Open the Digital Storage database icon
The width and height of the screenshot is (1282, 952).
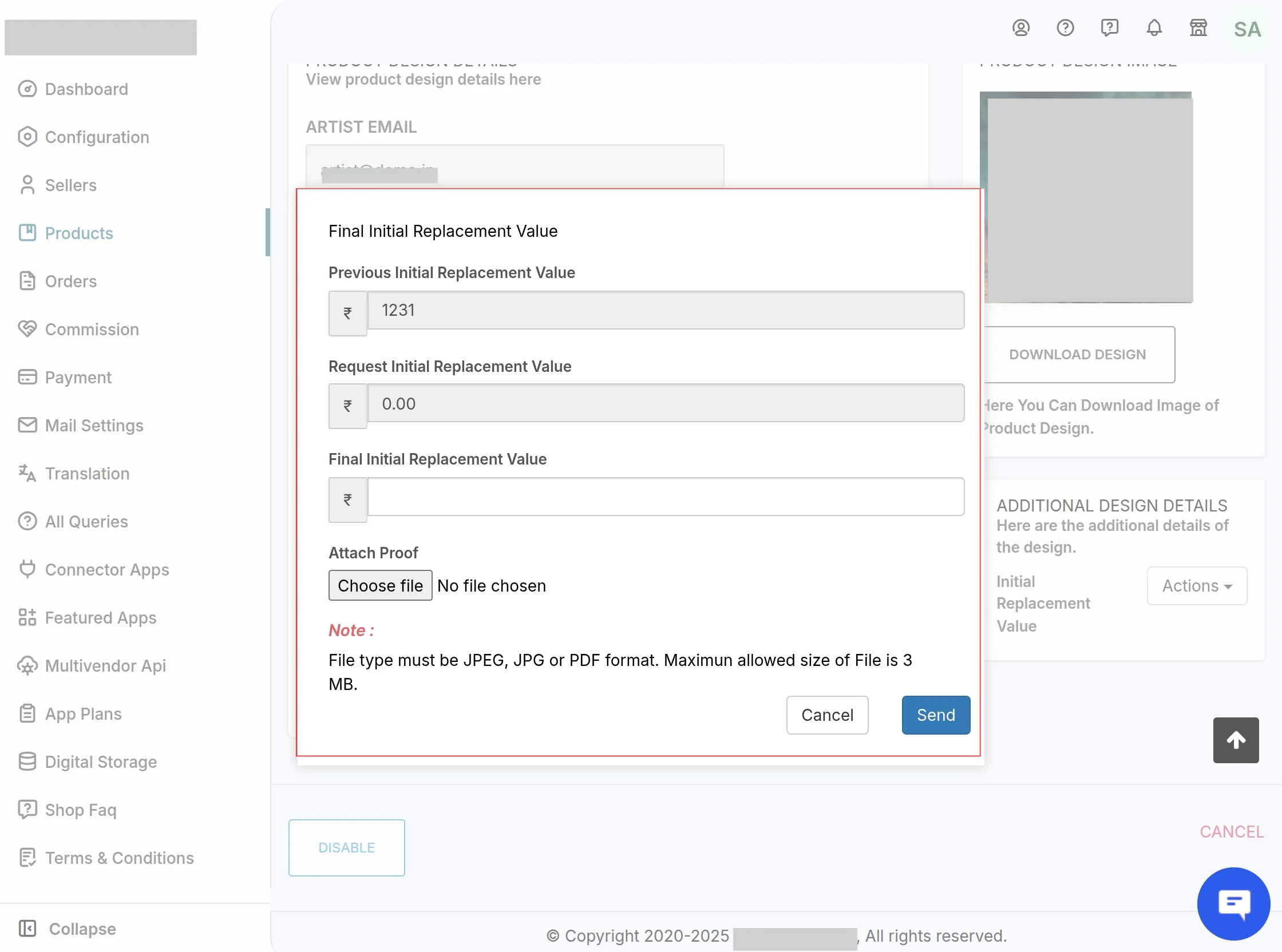pyautogui.click(x=27, y=761)
